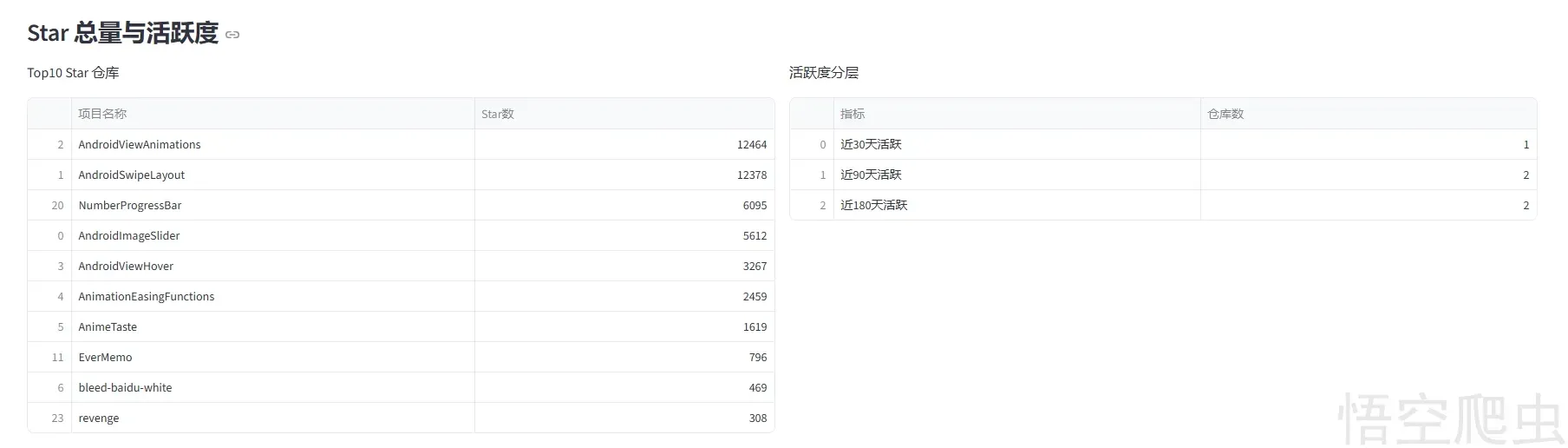Select the revenge project row
1568x448 pixels.
[x=99, y=418]
